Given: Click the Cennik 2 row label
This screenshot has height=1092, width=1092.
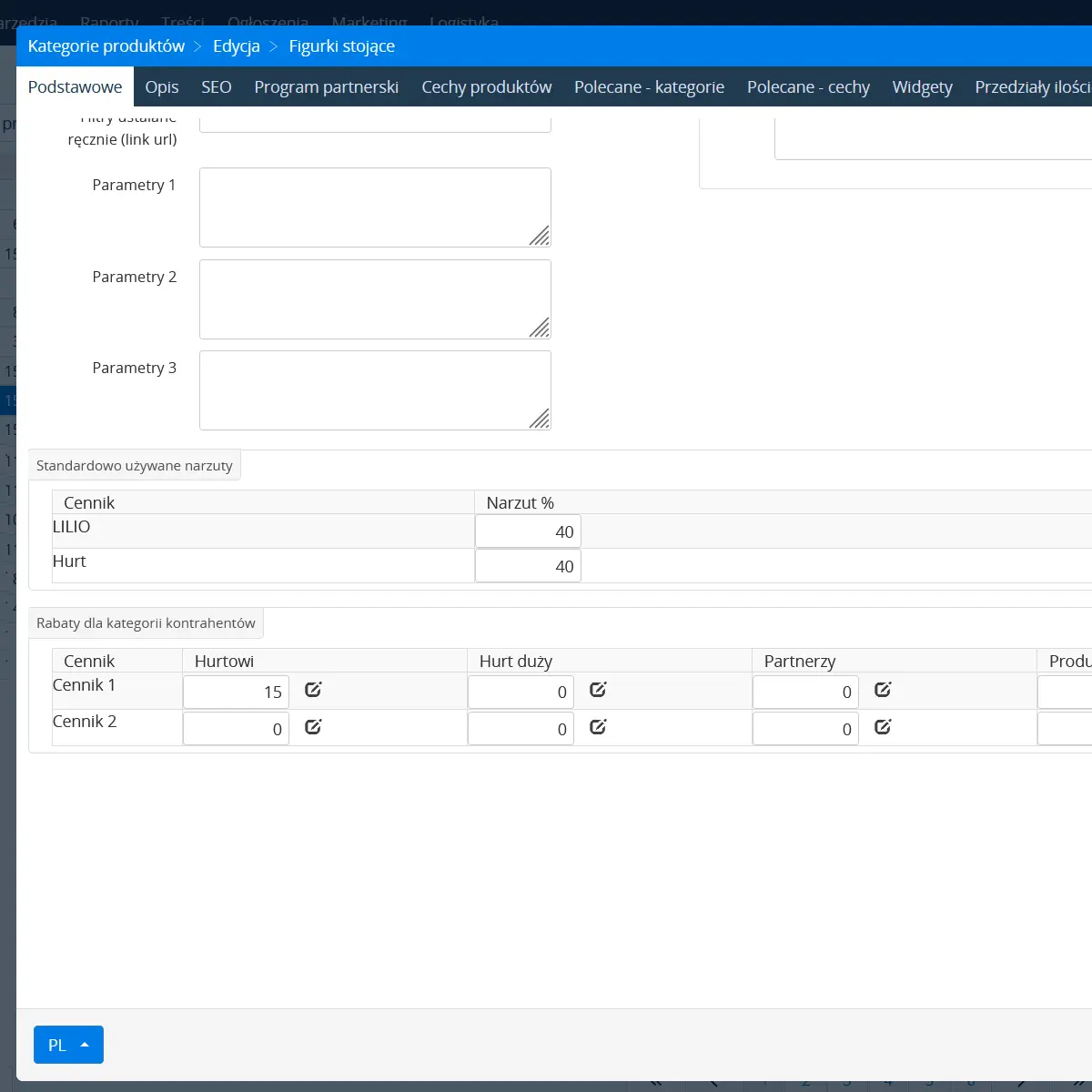Looking at the screenshot, I should (85, 722).
